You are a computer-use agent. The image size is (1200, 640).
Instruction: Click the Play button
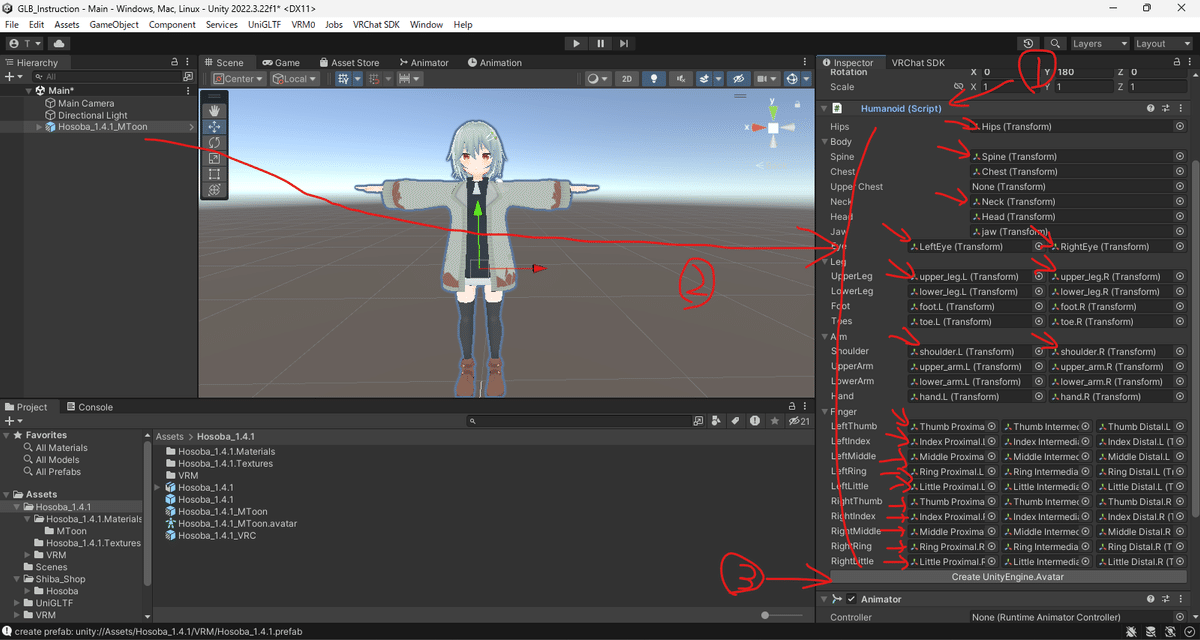click(x=576, y=44)
